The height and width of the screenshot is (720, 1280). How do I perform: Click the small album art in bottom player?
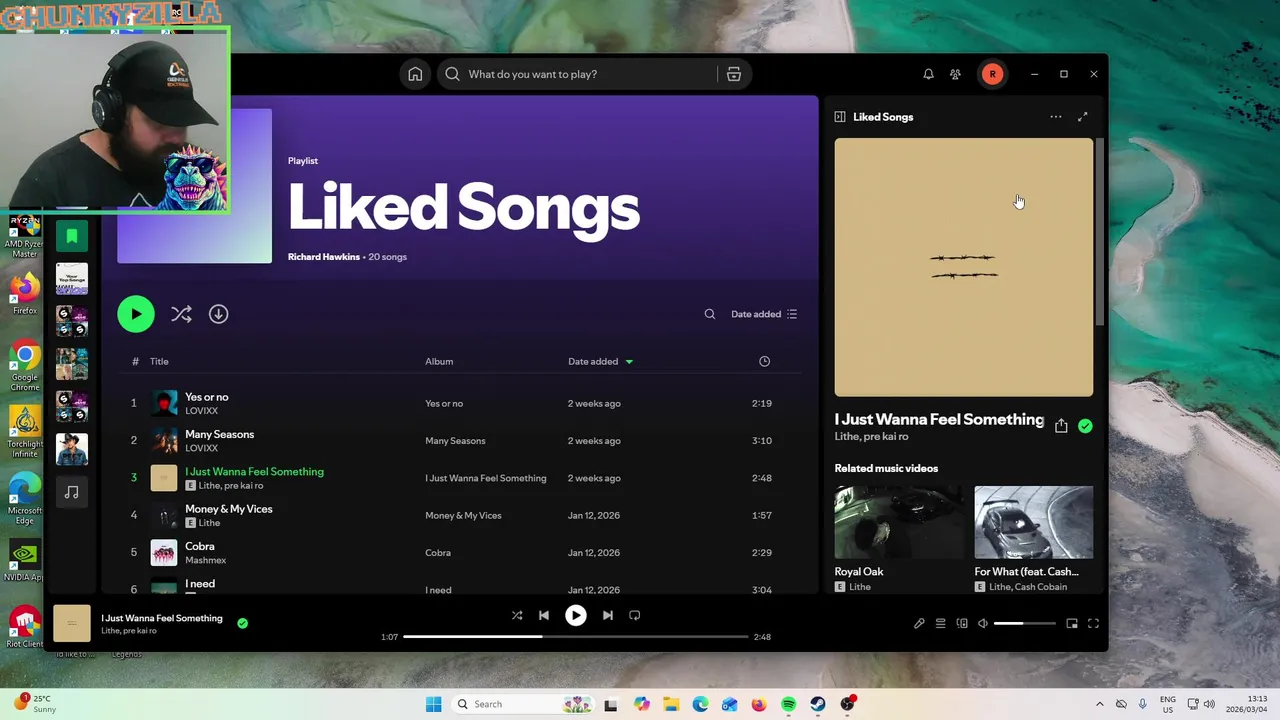pyautogui.click(x=72, y=623)
